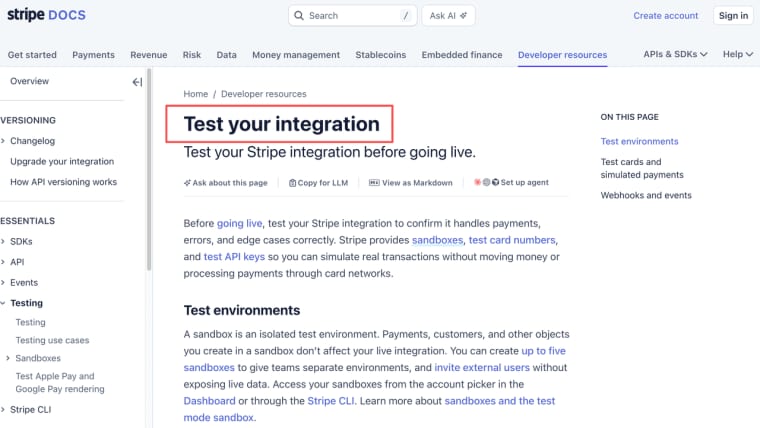Screen dimensions: 760x428
Task: Click the Stripe Docs logo
Action: [46, 15]
